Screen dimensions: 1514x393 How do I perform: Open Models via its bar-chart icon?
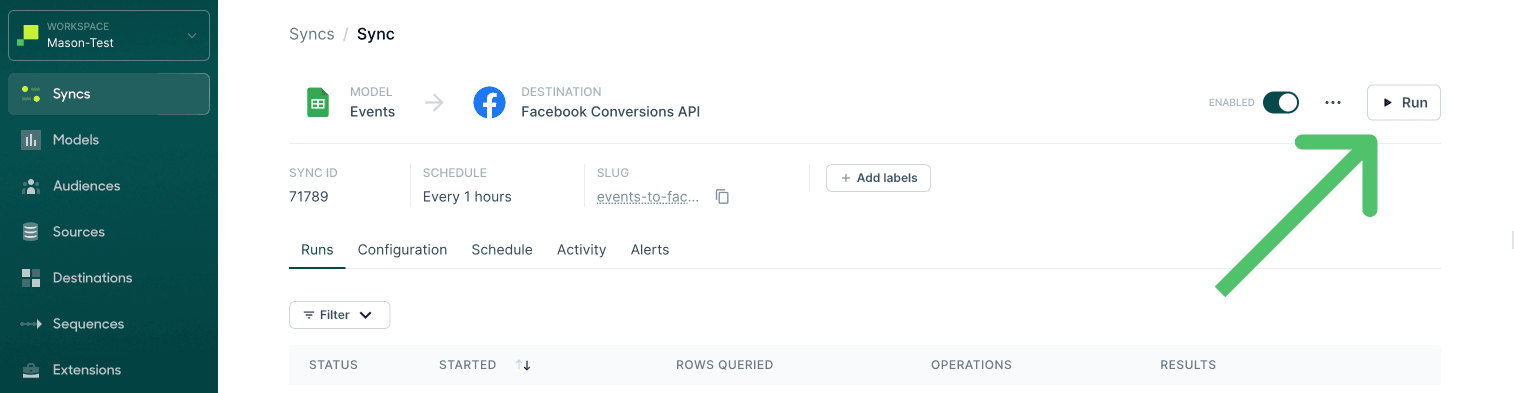(31, 140)
